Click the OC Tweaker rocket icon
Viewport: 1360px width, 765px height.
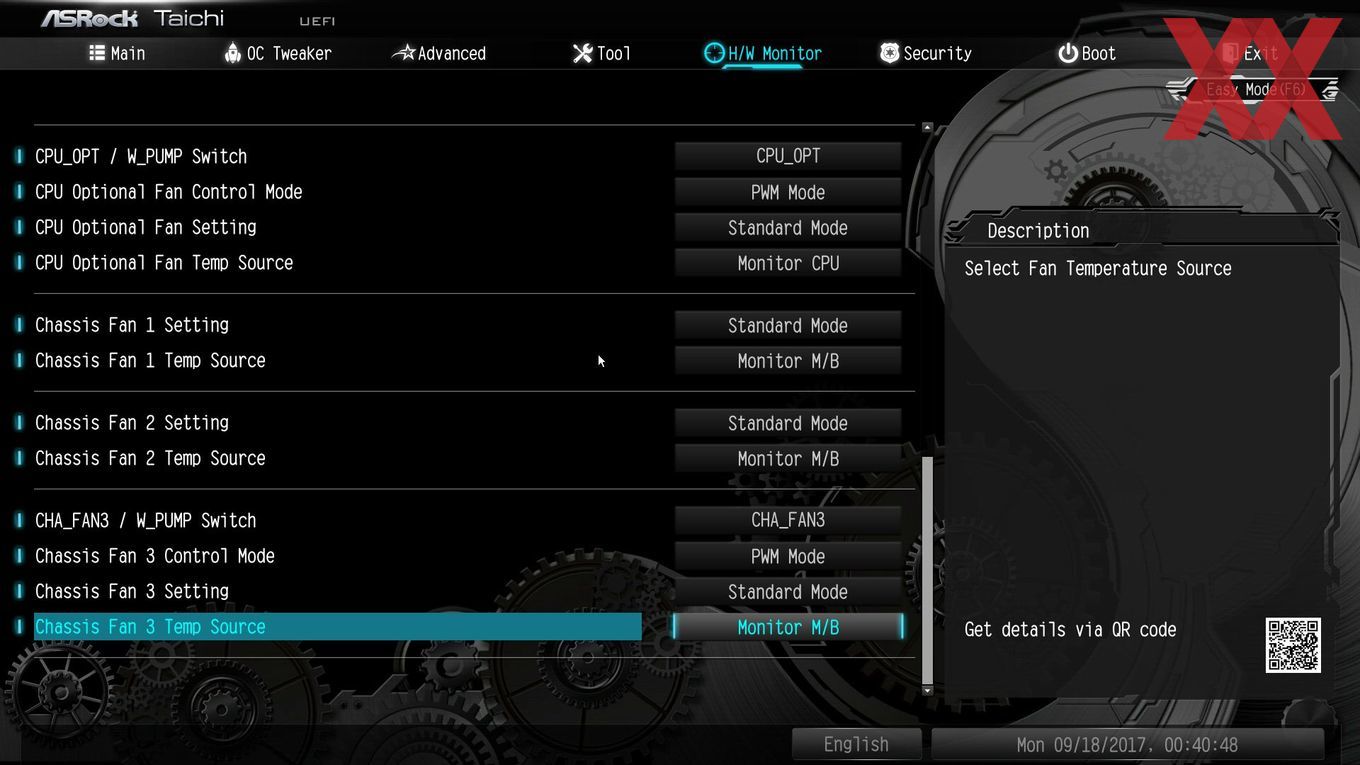click(232, 53)
